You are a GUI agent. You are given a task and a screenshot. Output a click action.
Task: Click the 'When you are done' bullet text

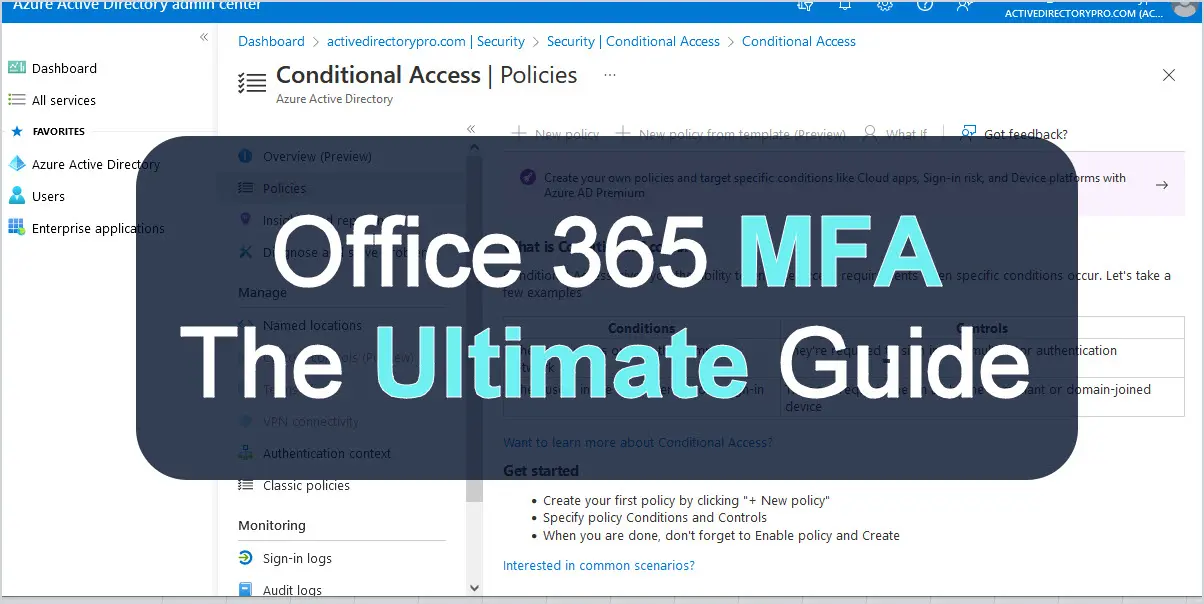coord(721,535)
